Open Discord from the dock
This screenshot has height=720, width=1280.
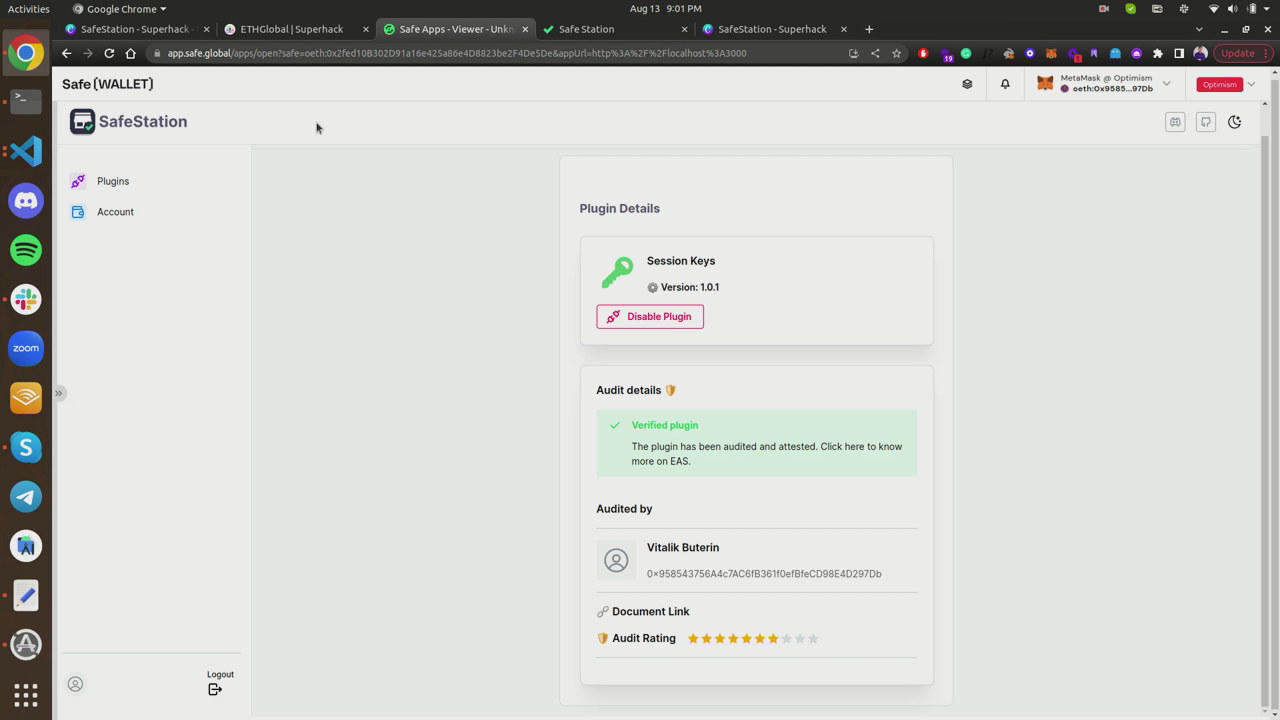coord(26,201)
